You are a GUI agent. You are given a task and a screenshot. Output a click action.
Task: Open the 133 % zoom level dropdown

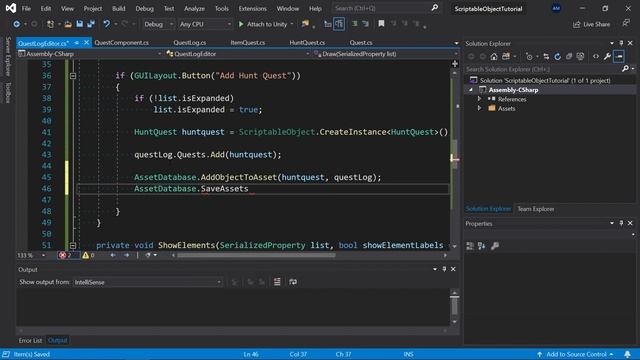point(32,255)
